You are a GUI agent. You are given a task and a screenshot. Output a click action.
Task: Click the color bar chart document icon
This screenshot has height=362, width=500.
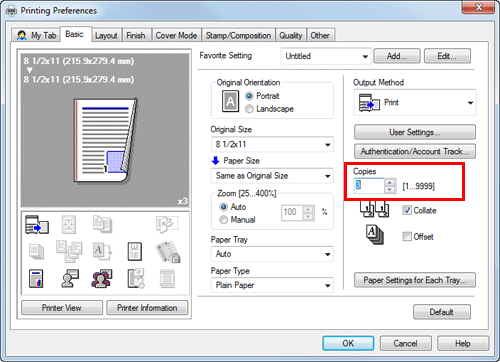pos(36,278)
